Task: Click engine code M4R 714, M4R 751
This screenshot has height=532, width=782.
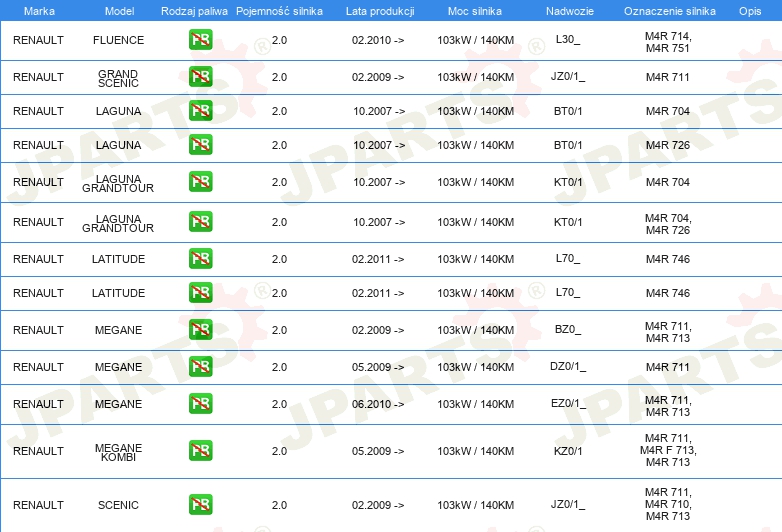Action: (668, 42)
